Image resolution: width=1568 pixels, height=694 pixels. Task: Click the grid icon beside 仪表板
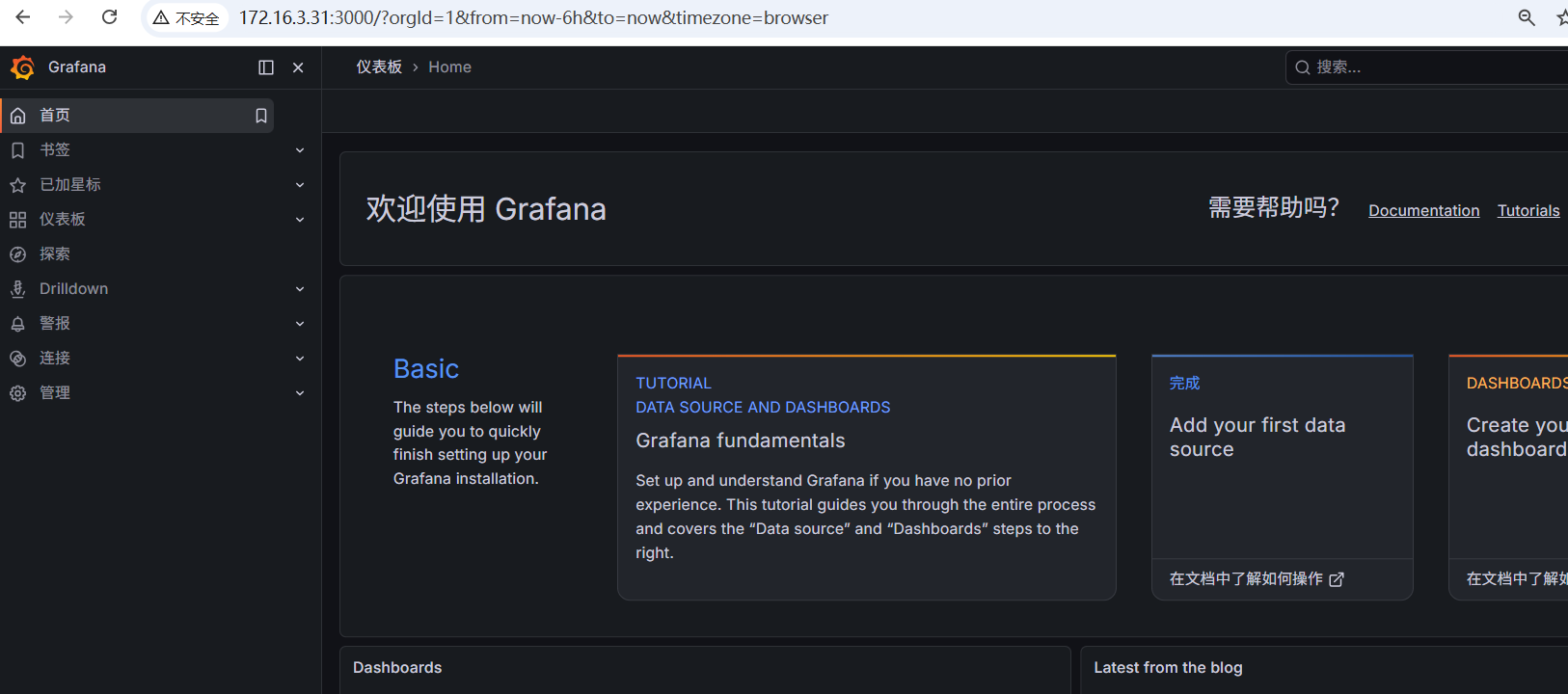coord(17,220)
